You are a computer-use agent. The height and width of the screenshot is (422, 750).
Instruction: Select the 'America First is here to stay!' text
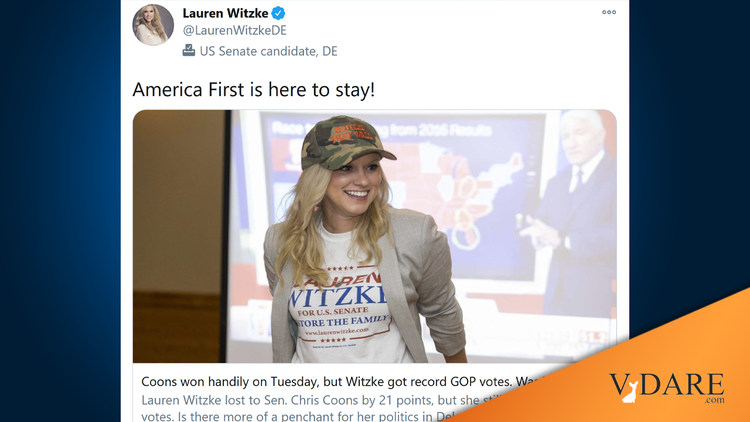point(254,89)
